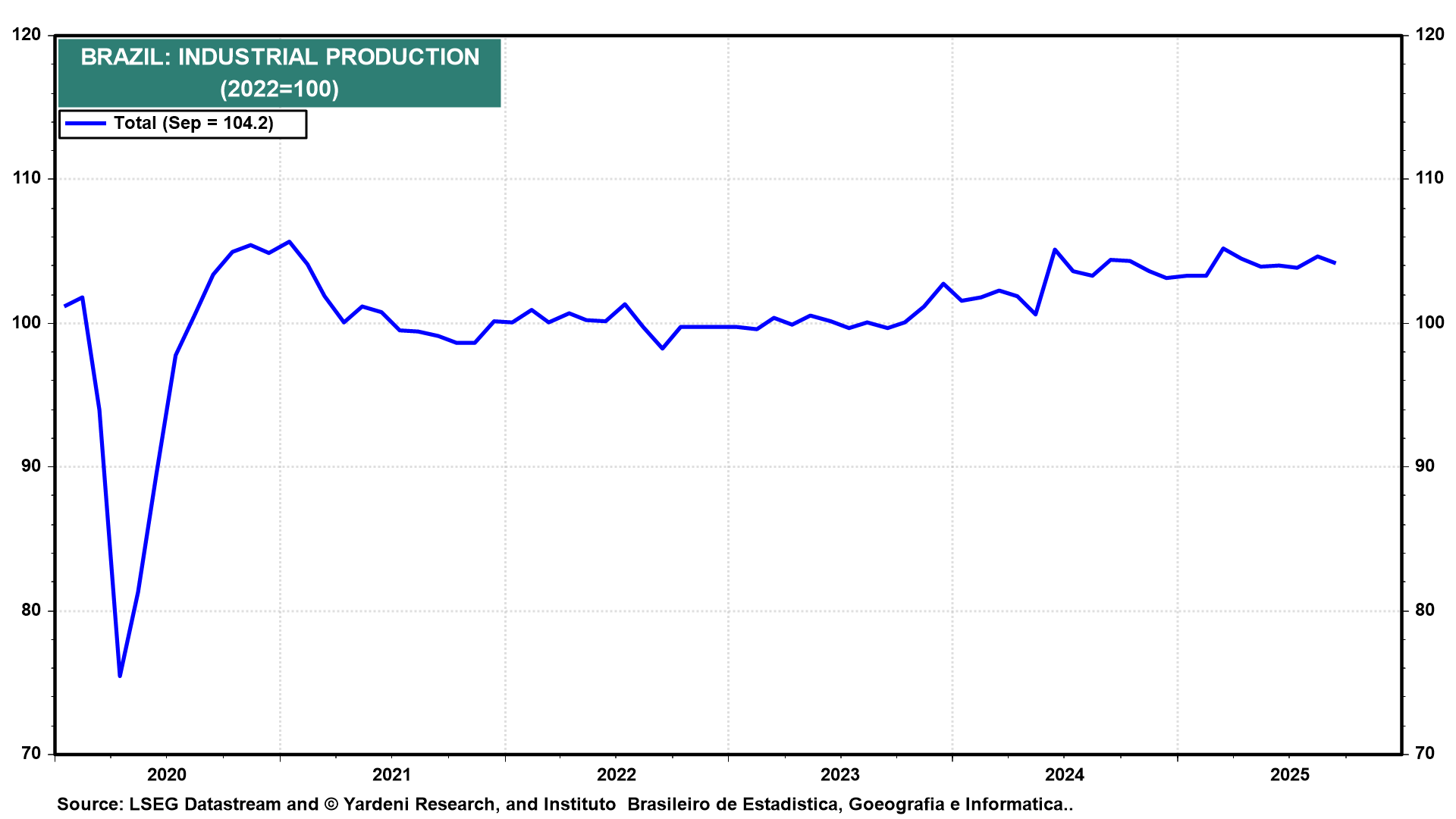This screenshot has height=819, width=1456.
Task: Click the 2023 x-axis label
Action: click(840, 775)
